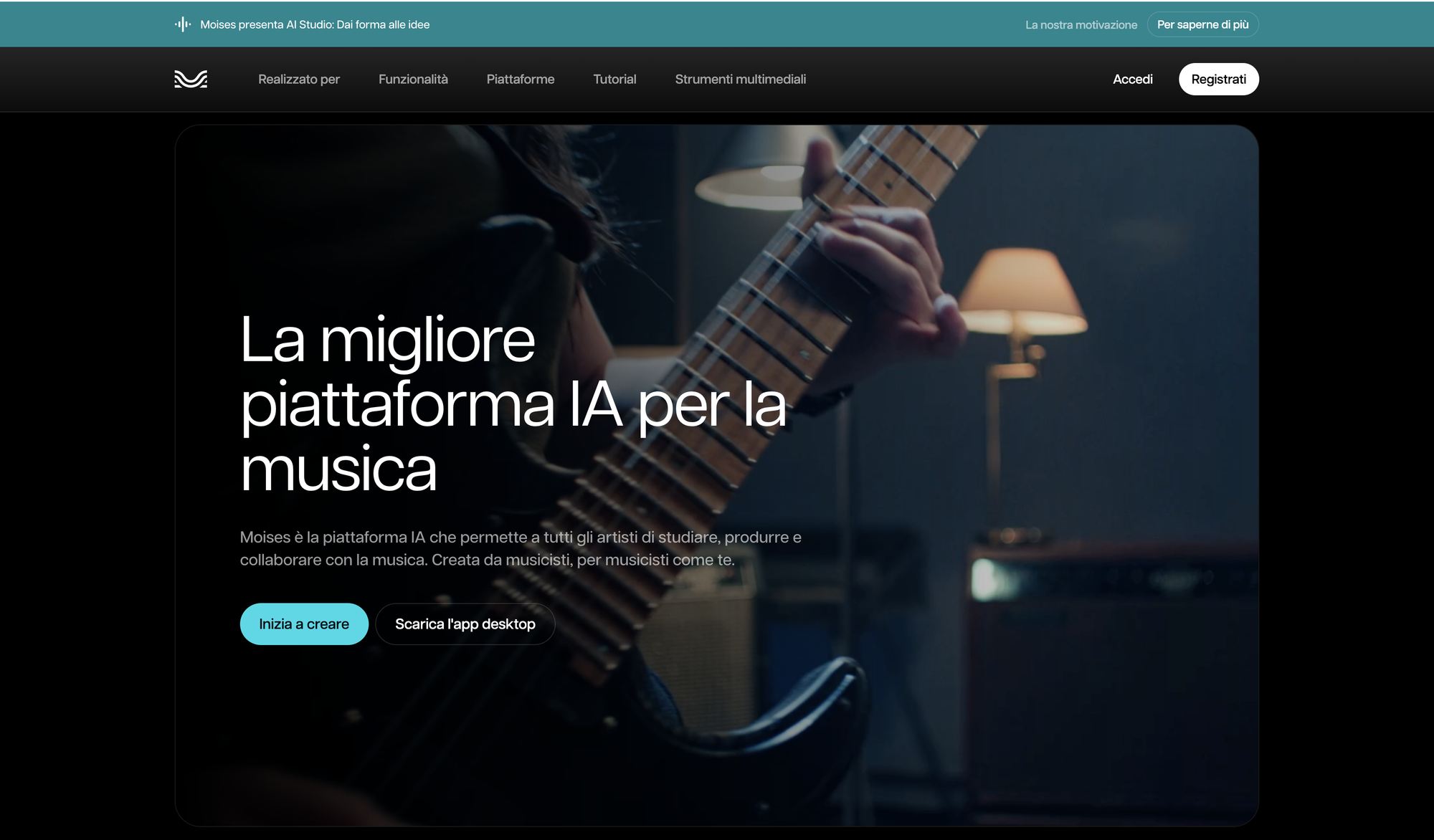Open the La nostra motivazione link
1434x840 pixels.
[x=1081, y=24]
